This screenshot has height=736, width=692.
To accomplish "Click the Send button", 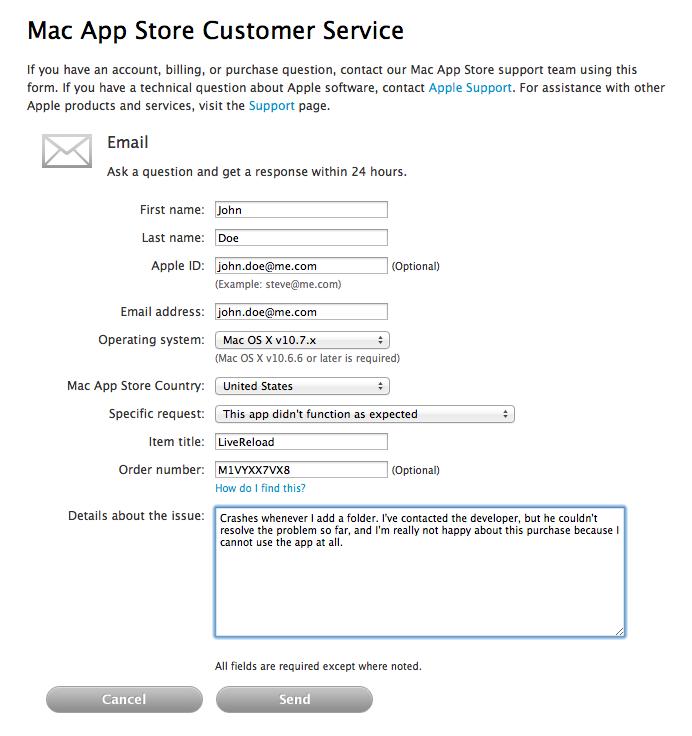I will click(294, 699).
